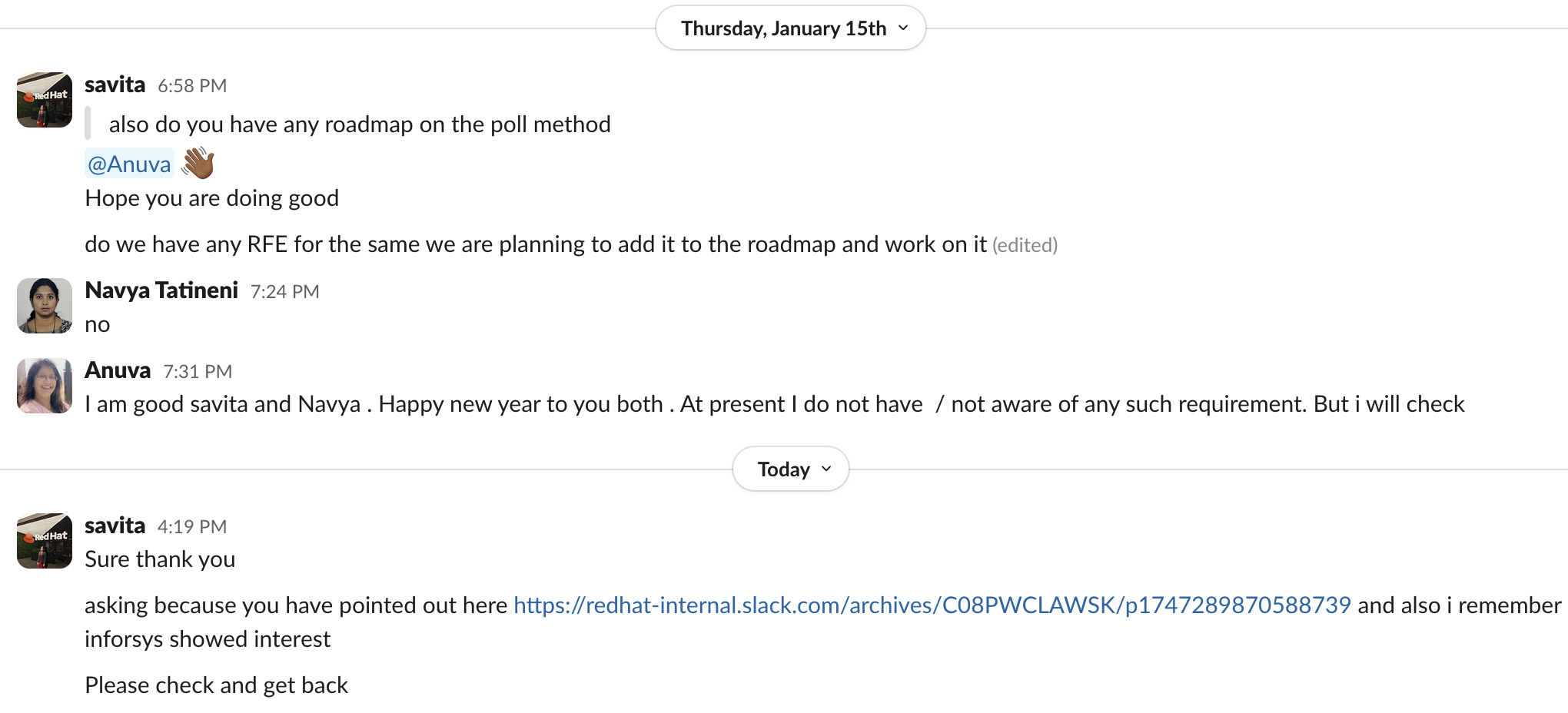Viewport: 1568px width, 713px height.
Task: Click the 7:31 PM timestamp
Action: (x=198, y=372)
